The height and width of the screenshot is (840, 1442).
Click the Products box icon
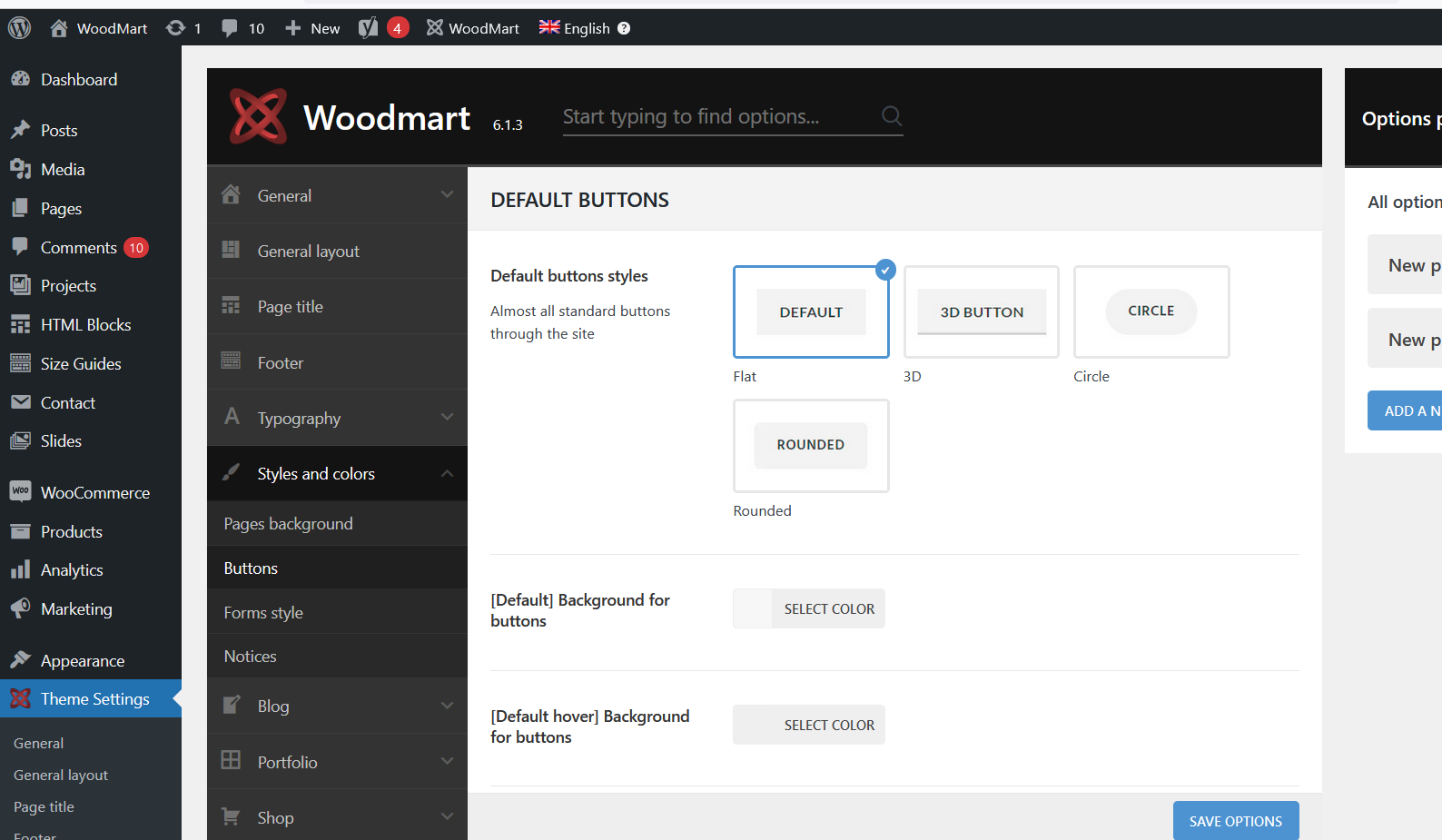20,531
